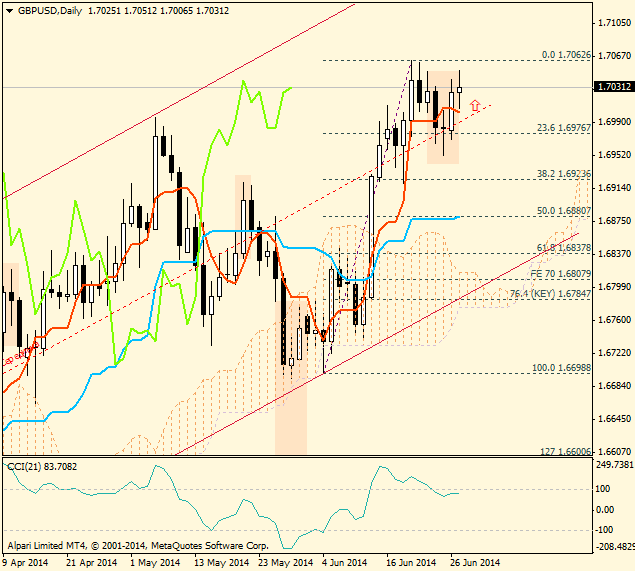Click price scale value 1.71050
Screen dimensions: 635x571
(x=614, y=23)
